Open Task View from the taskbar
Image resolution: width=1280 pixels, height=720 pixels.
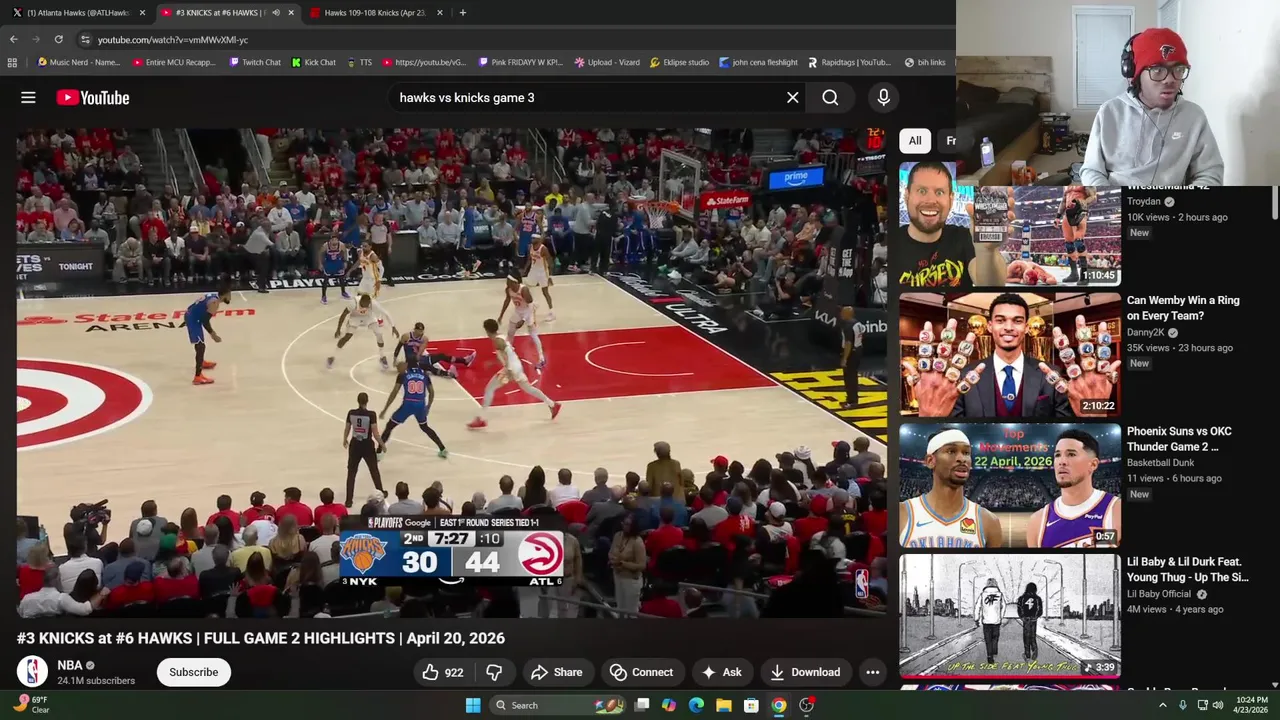[642, 705]
